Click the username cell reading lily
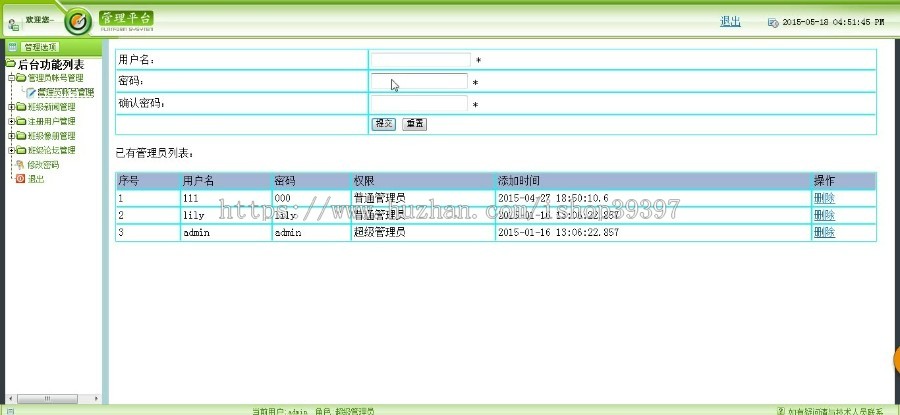Viewport: 900px width, 415px height. [x=226, y=215]
